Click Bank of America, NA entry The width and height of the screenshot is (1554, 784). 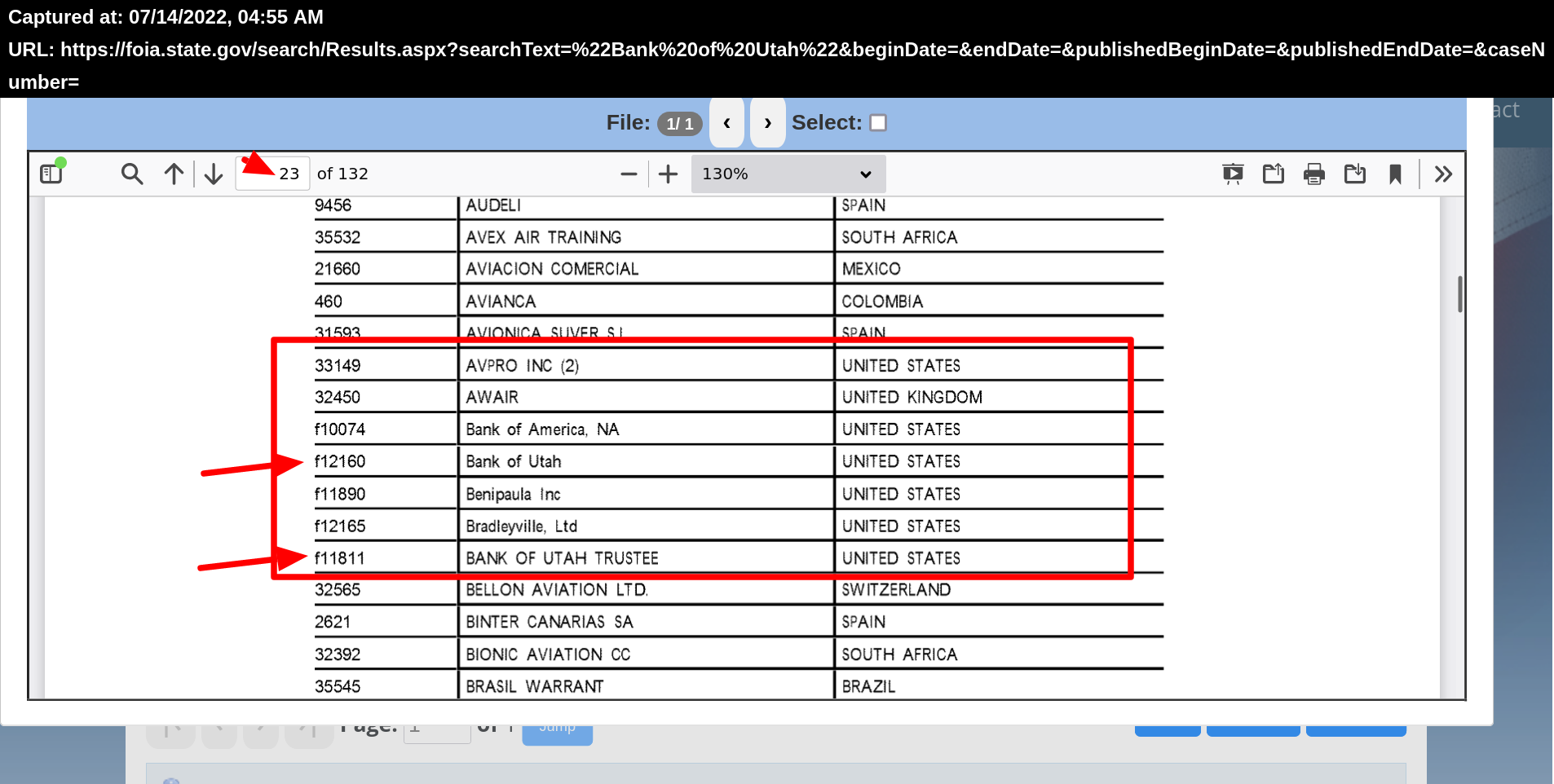click(542, 429)
